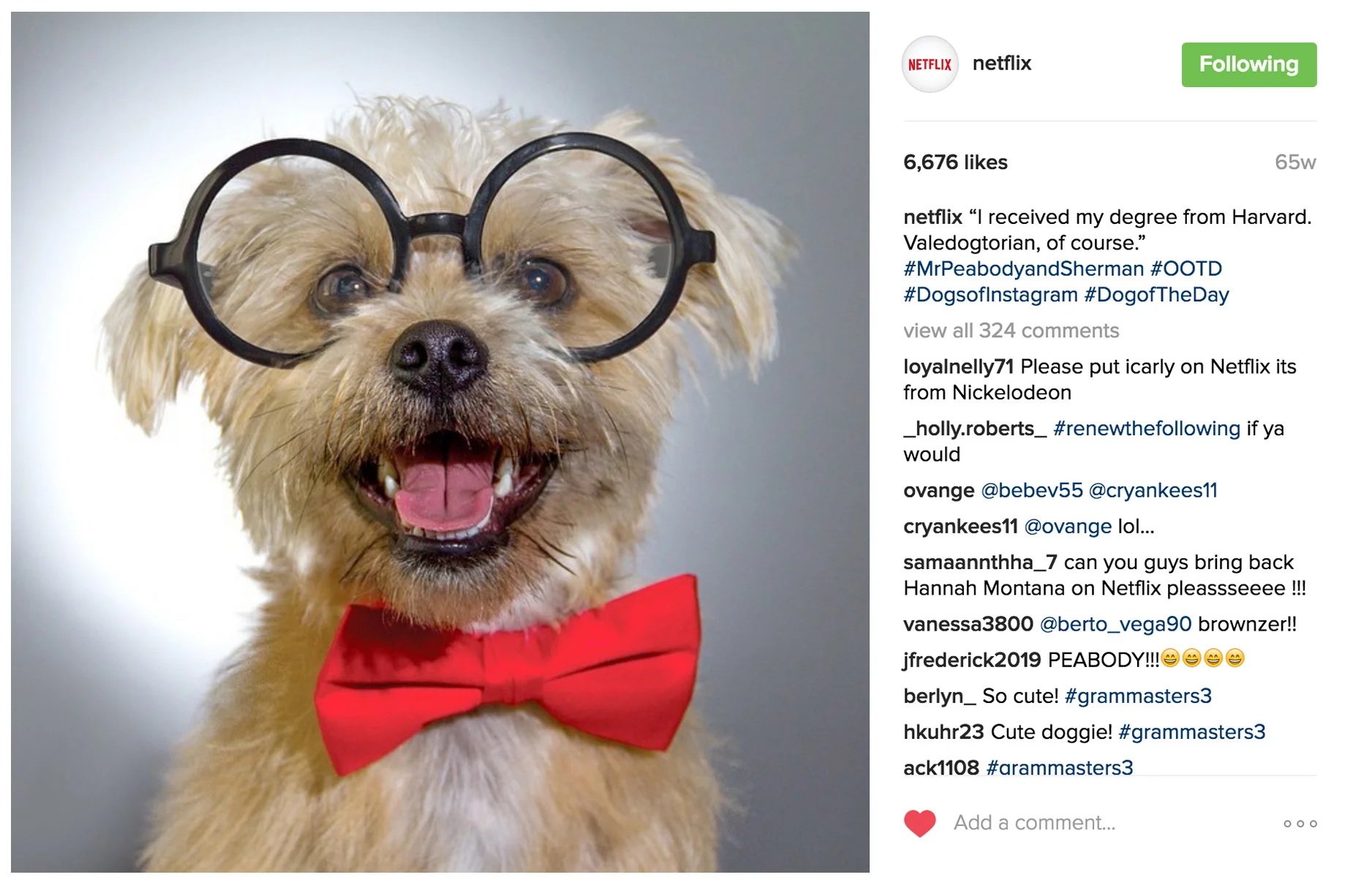Click the #MrPeabodyandSherman hashtag
Screen dimensions: 1372x880
click(1023, 268)
